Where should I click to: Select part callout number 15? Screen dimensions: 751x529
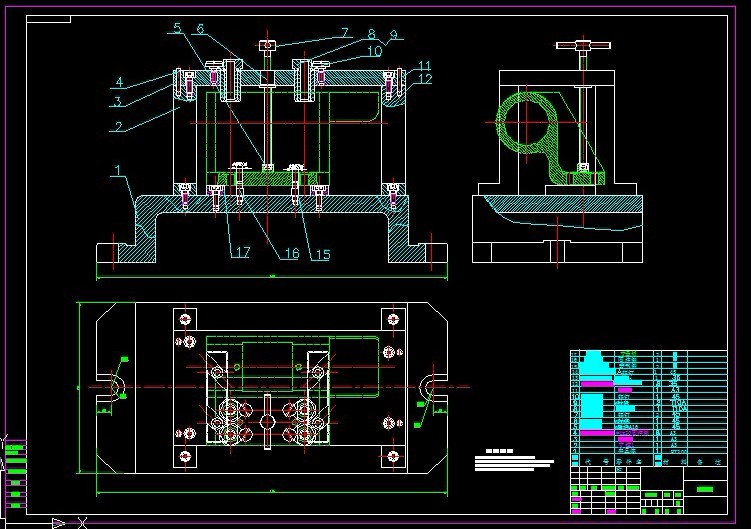point(323,254)
